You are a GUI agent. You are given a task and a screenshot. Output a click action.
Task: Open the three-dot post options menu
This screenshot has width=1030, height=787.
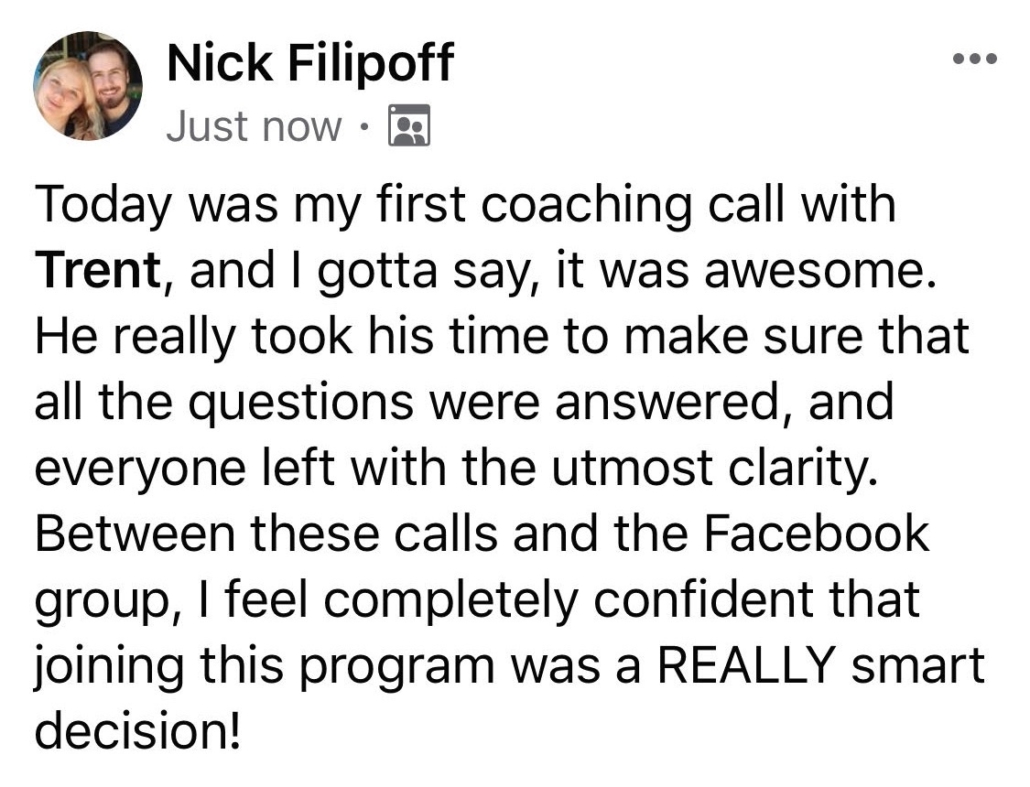[x=975, y=59]
